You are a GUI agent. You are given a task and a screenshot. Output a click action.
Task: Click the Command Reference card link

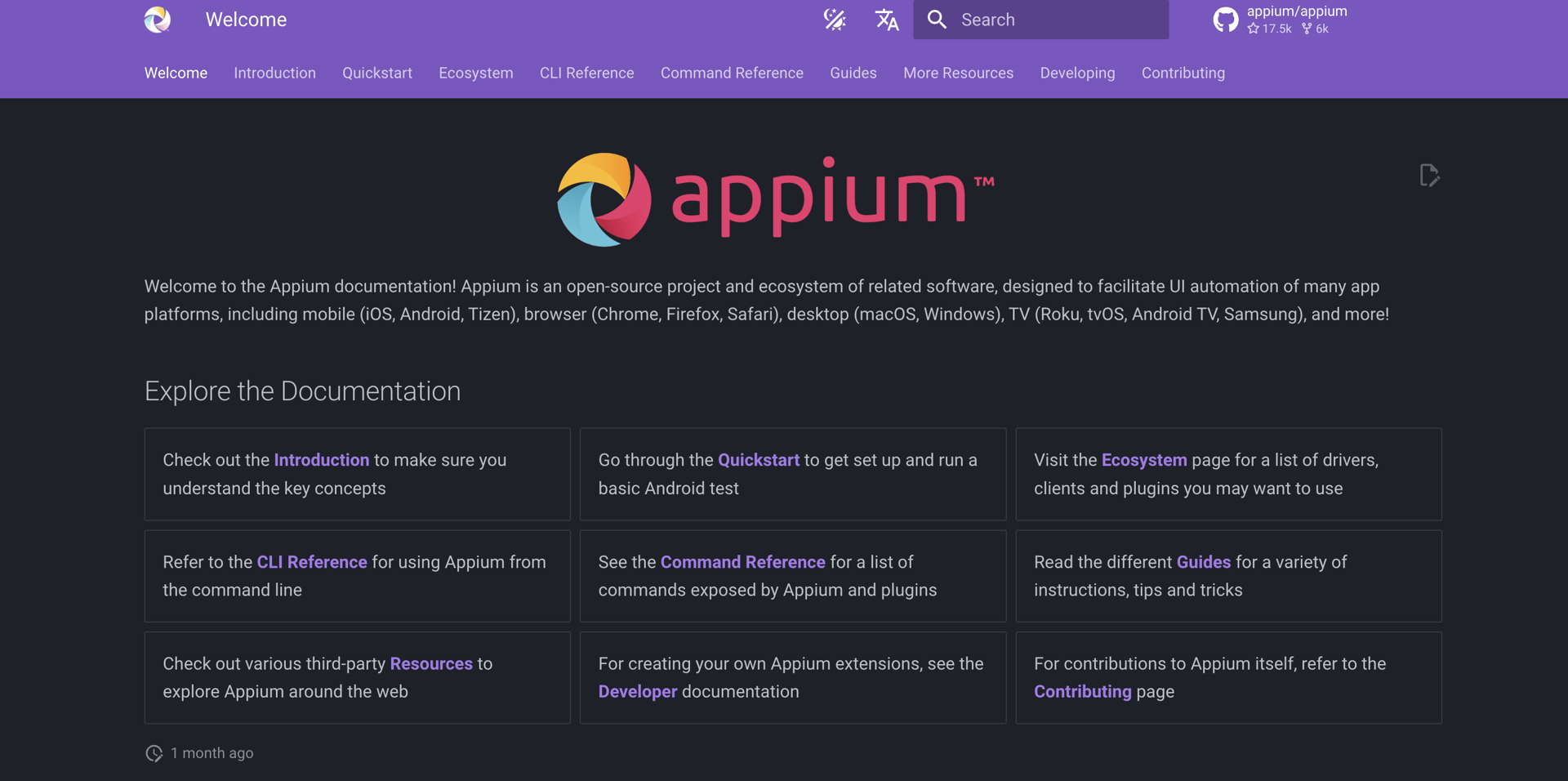pyautogui.click(x=742, y=562)
